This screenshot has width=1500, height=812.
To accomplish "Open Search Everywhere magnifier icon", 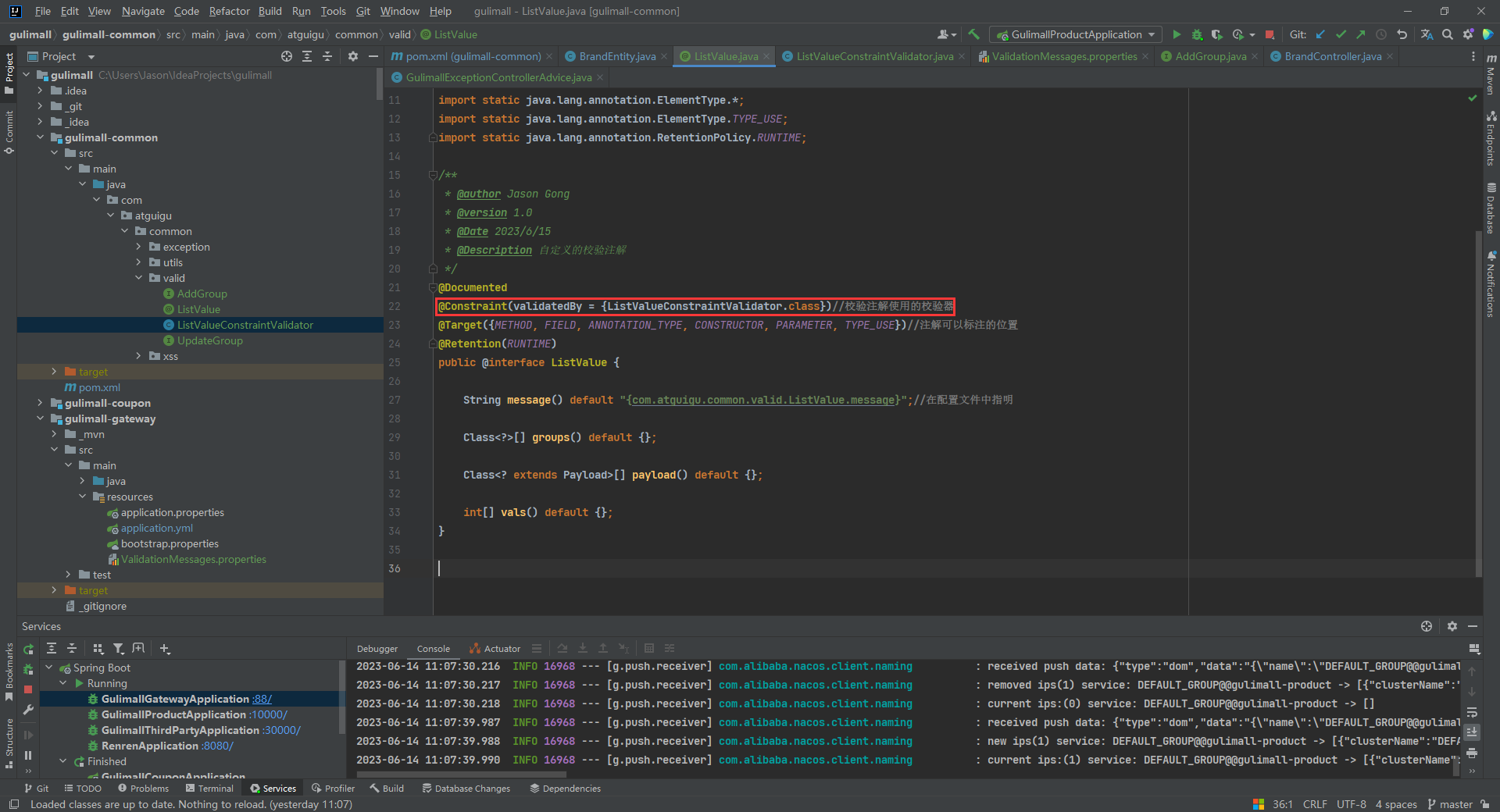I will (1448, 34).
